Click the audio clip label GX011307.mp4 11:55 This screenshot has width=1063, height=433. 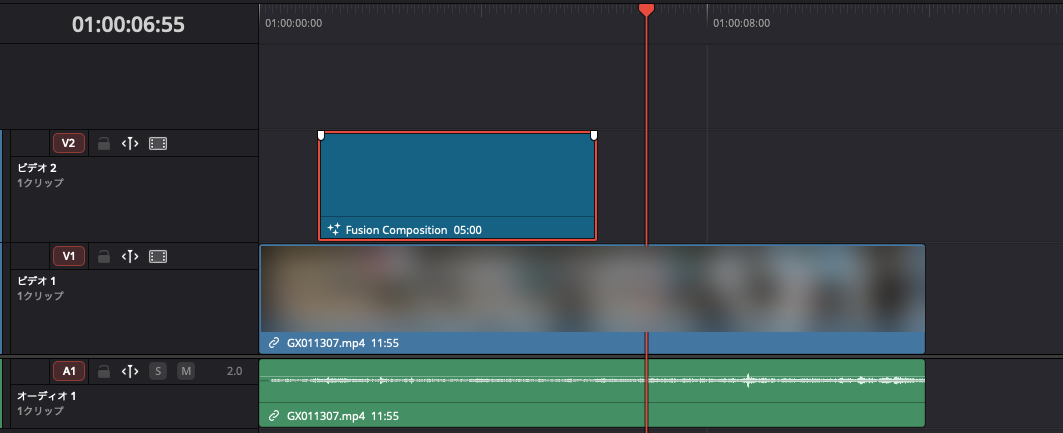(x=342, y=415)
